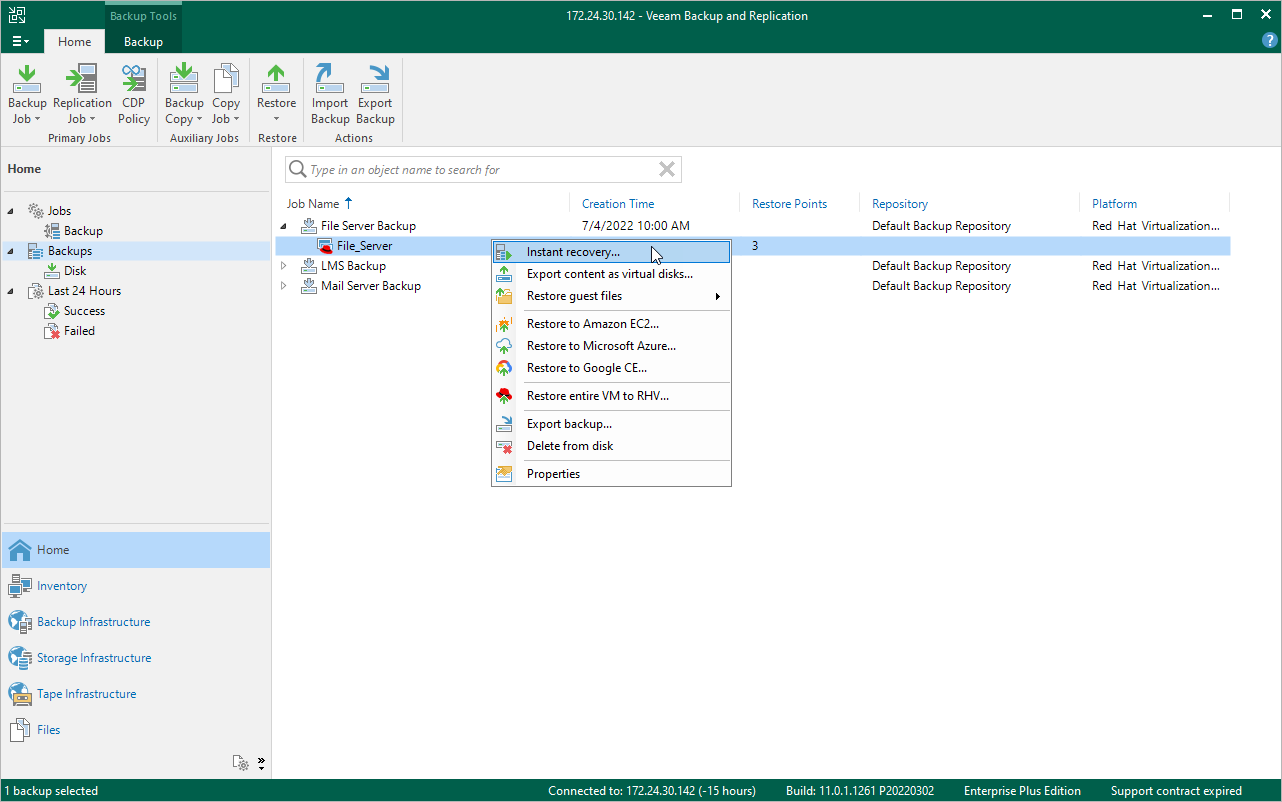Open the Backup Copy ribbon button

[184, 95]
